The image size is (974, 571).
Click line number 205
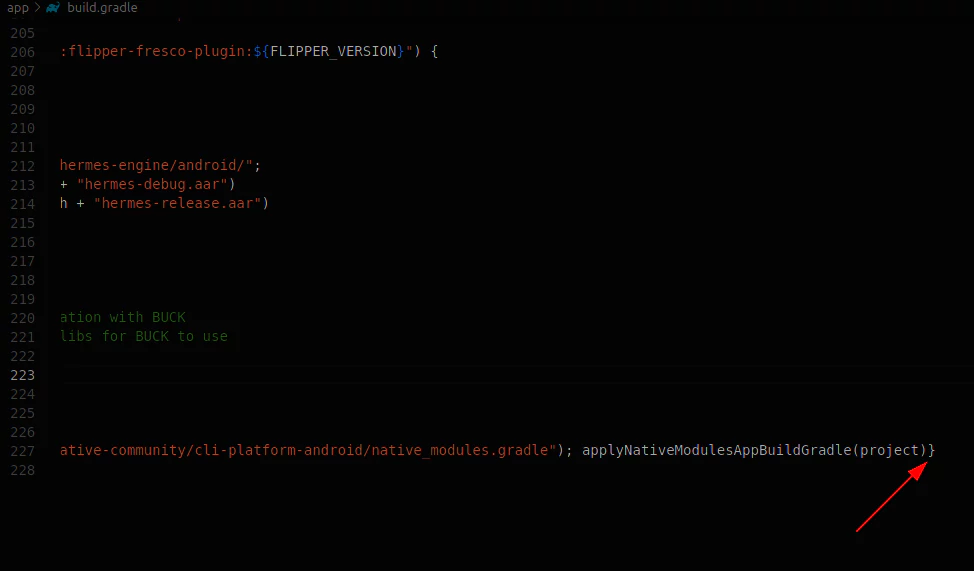tap(23, 33)
